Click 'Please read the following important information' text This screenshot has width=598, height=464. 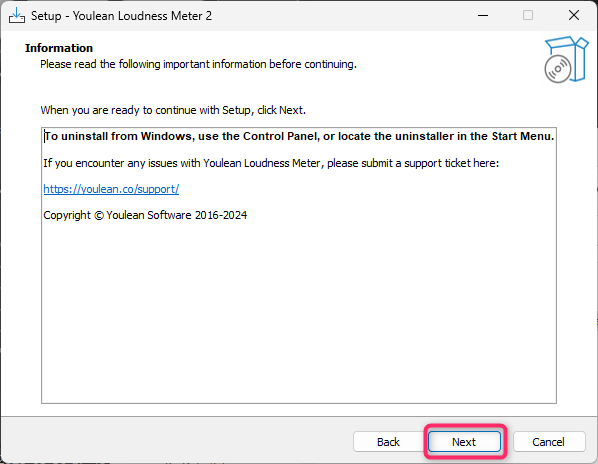[x=198, y=64]
